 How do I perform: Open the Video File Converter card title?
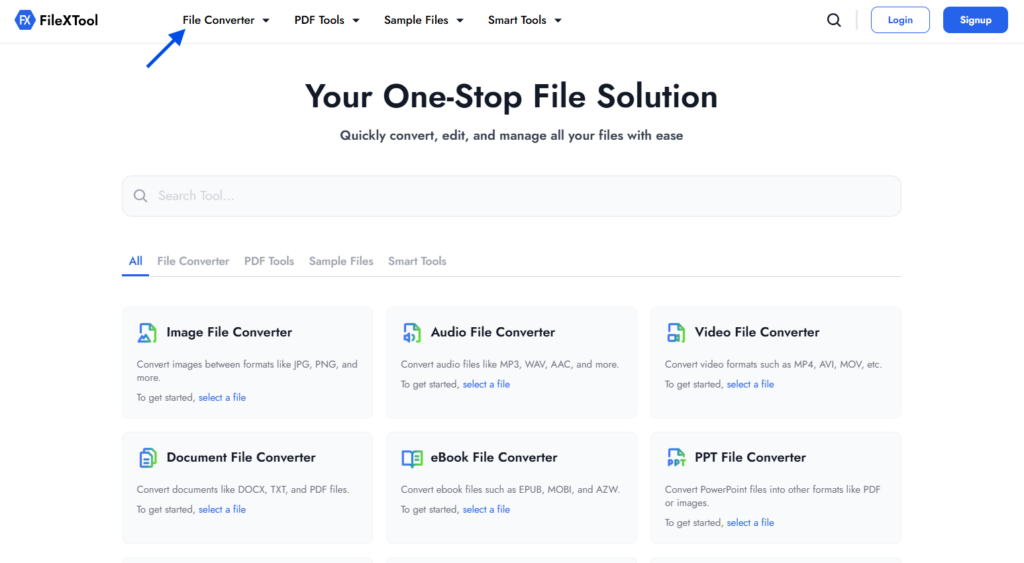(756, 332)
